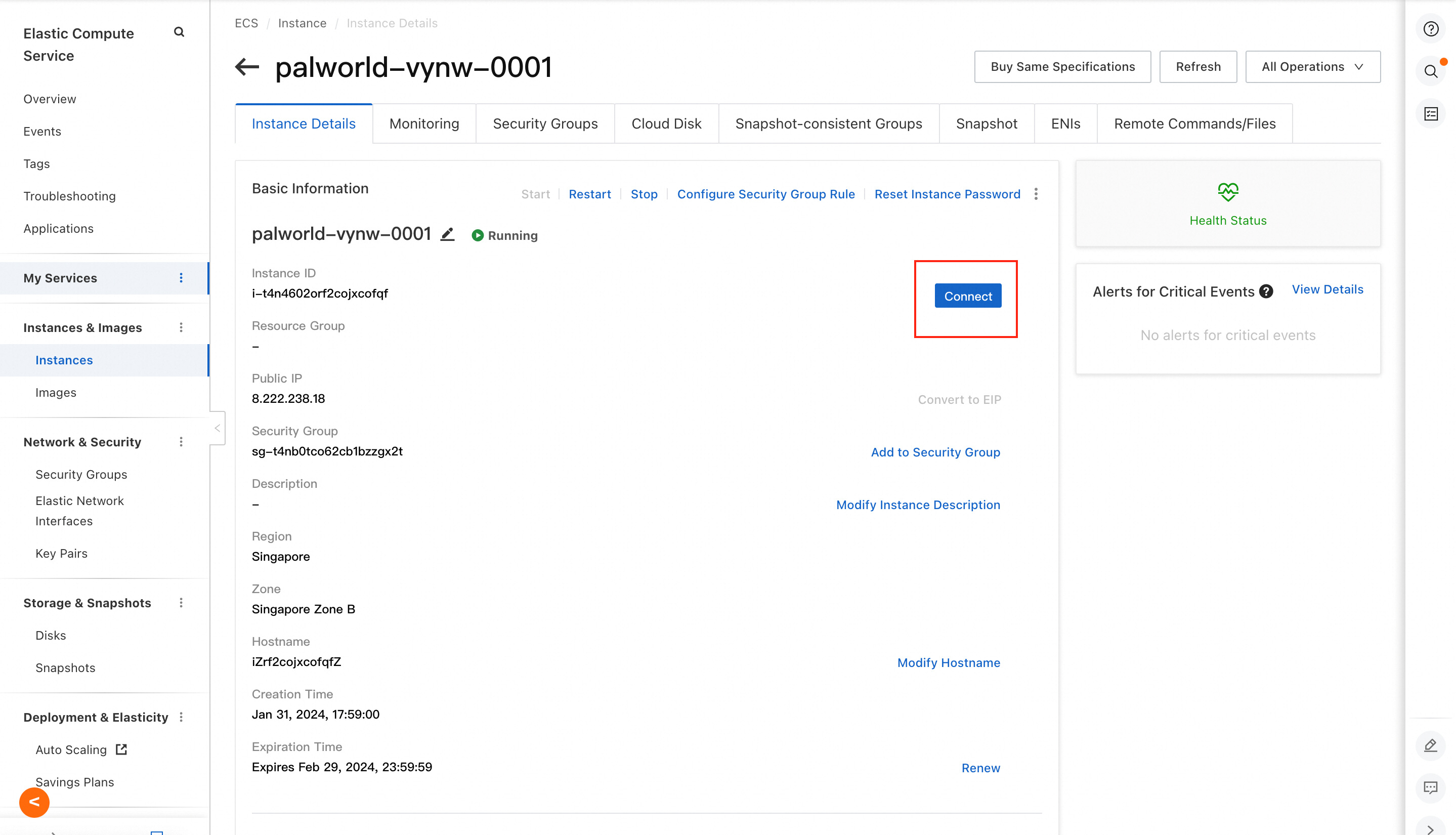
Task: Click the question mark beside Alerts for Critical Events
Action: (1266, 291)
